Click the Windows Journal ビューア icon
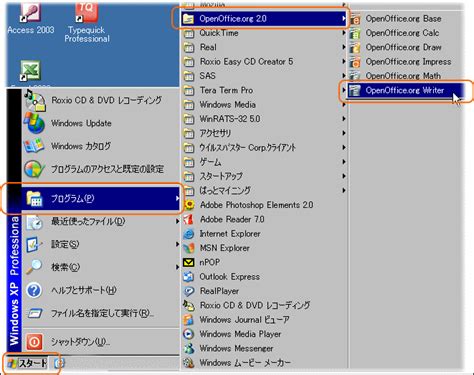This screenshot has height=375, width=474. pyautogui.click(x=189, y=320)
